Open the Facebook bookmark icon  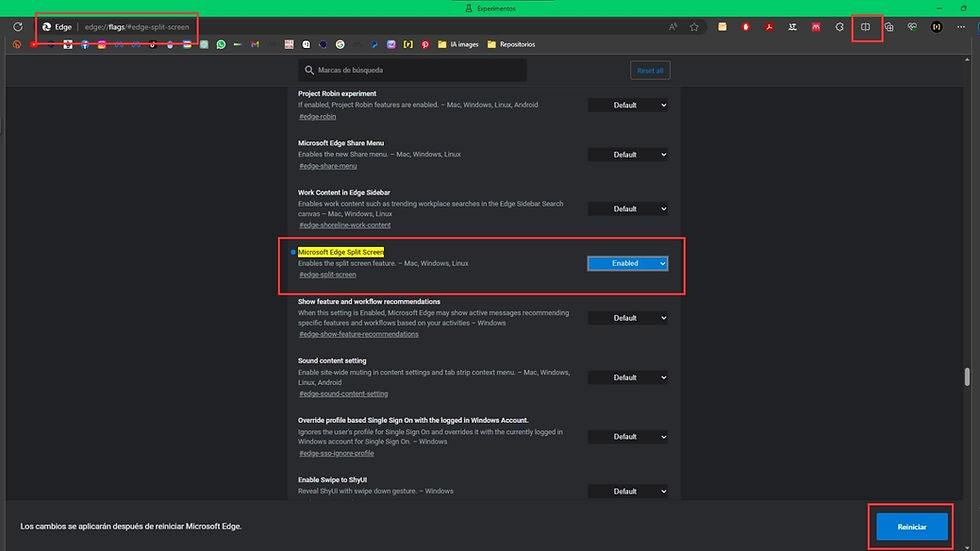click(x=85, y=44)
